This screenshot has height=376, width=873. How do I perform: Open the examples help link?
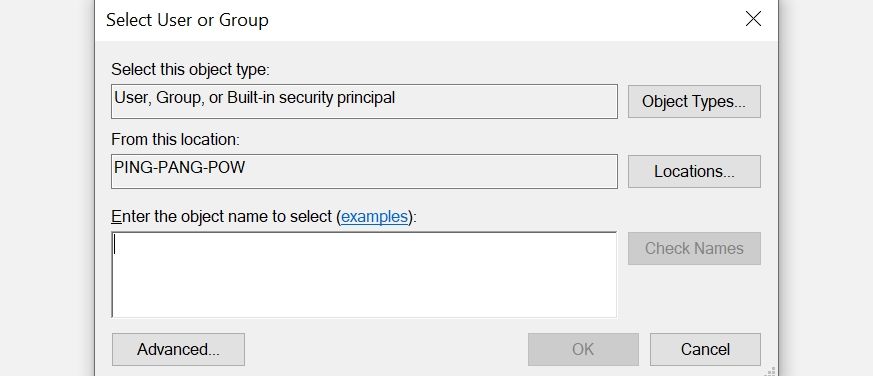(374, 216)
